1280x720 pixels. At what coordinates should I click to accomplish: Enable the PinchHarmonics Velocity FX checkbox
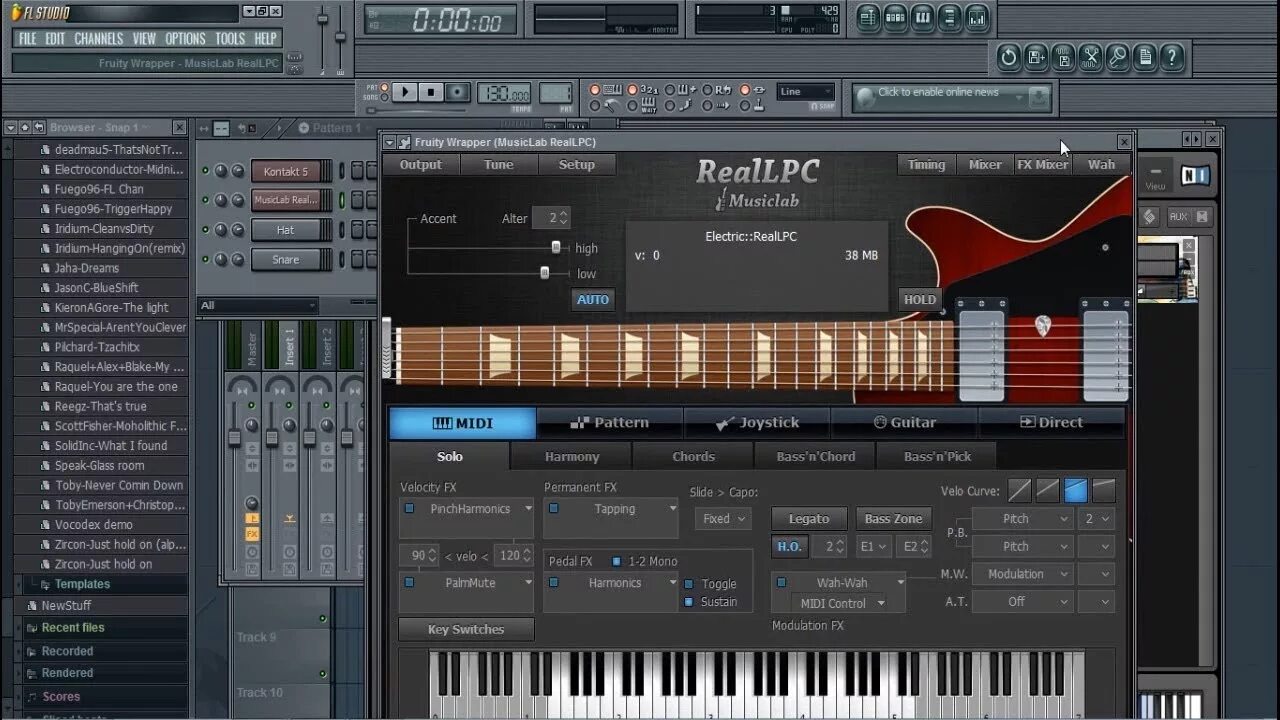[x=409, y=508]
